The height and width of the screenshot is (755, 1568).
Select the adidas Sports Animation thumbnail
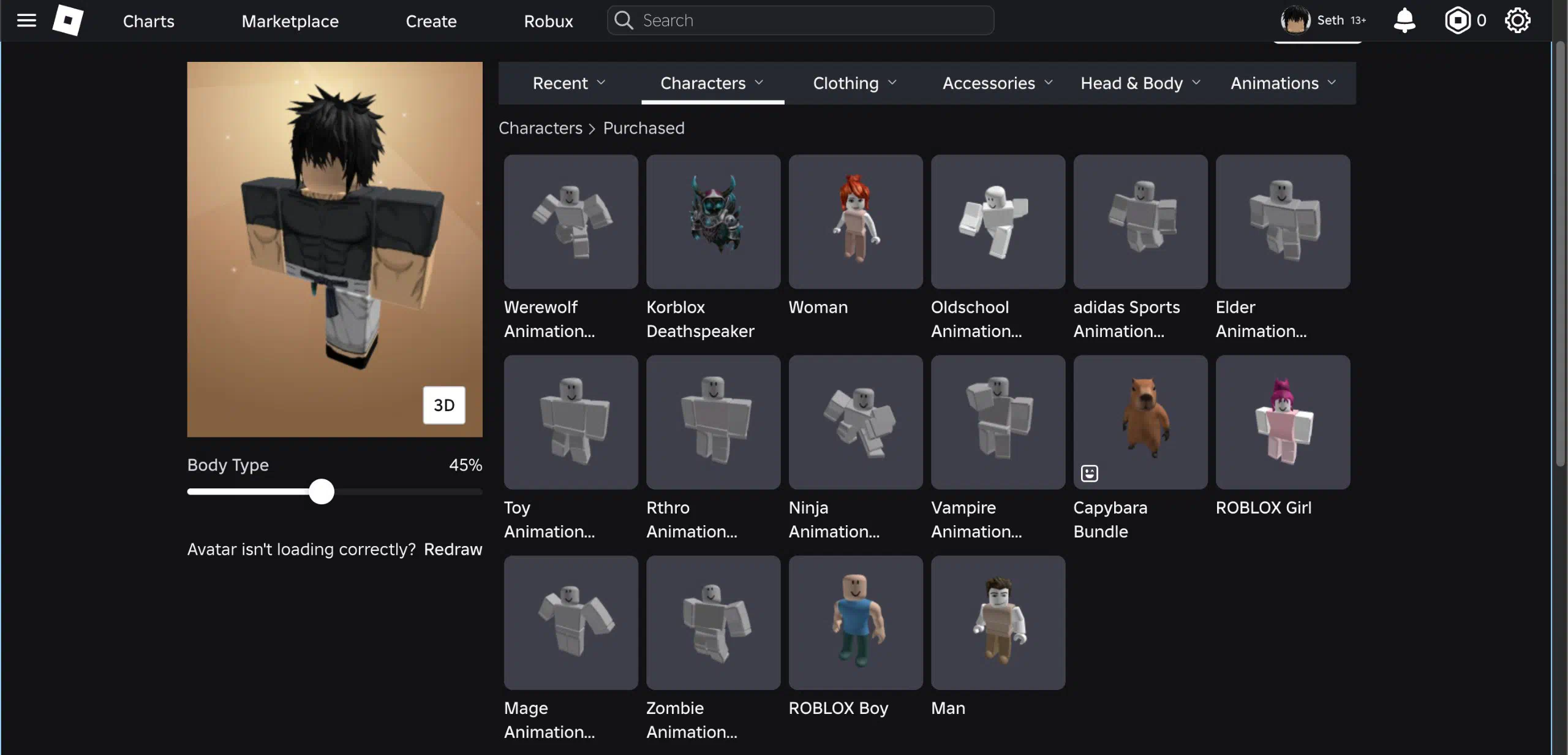1140,221
